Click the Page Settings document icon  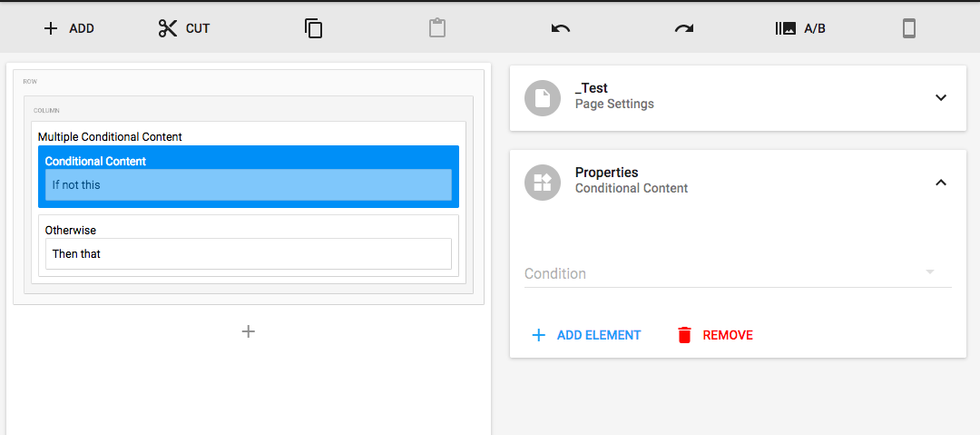[x=543, y=97]
